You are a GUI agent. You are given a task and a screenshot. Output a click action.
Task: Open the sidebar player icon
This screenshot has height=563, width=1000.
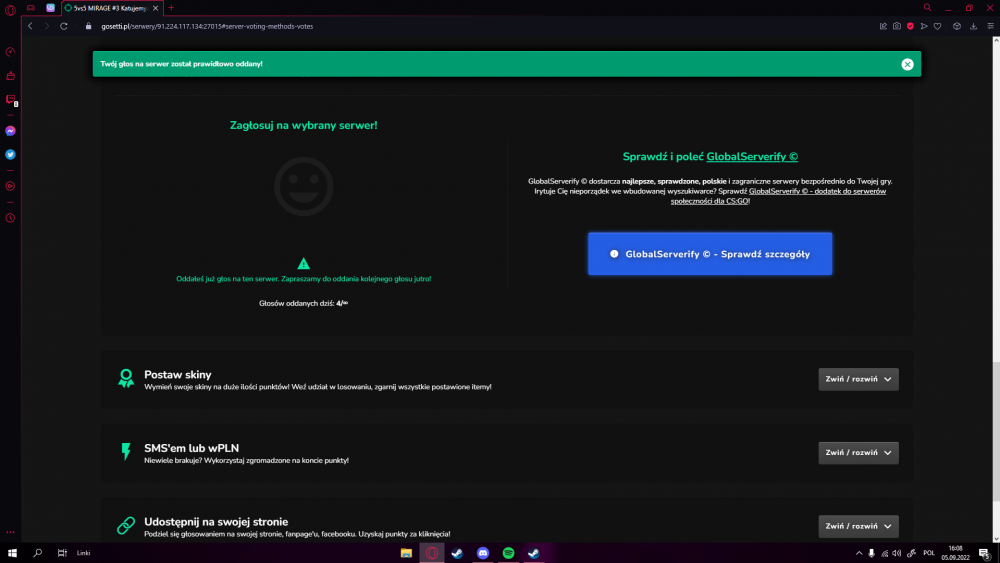tap(10, 186)
